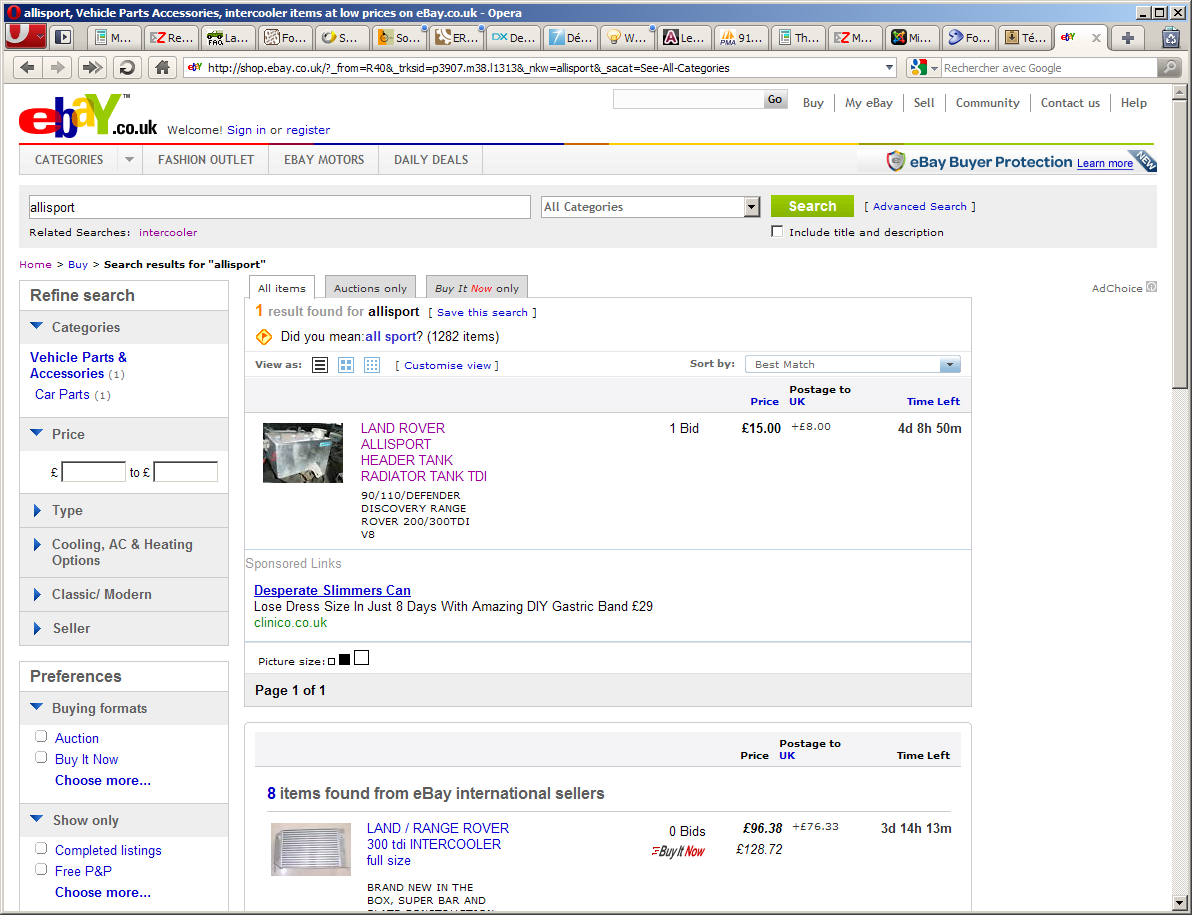This screenshot has height=915, width=1192.
Task: Click the closed tabs trash icon
Action: (x=1171, y=38)
